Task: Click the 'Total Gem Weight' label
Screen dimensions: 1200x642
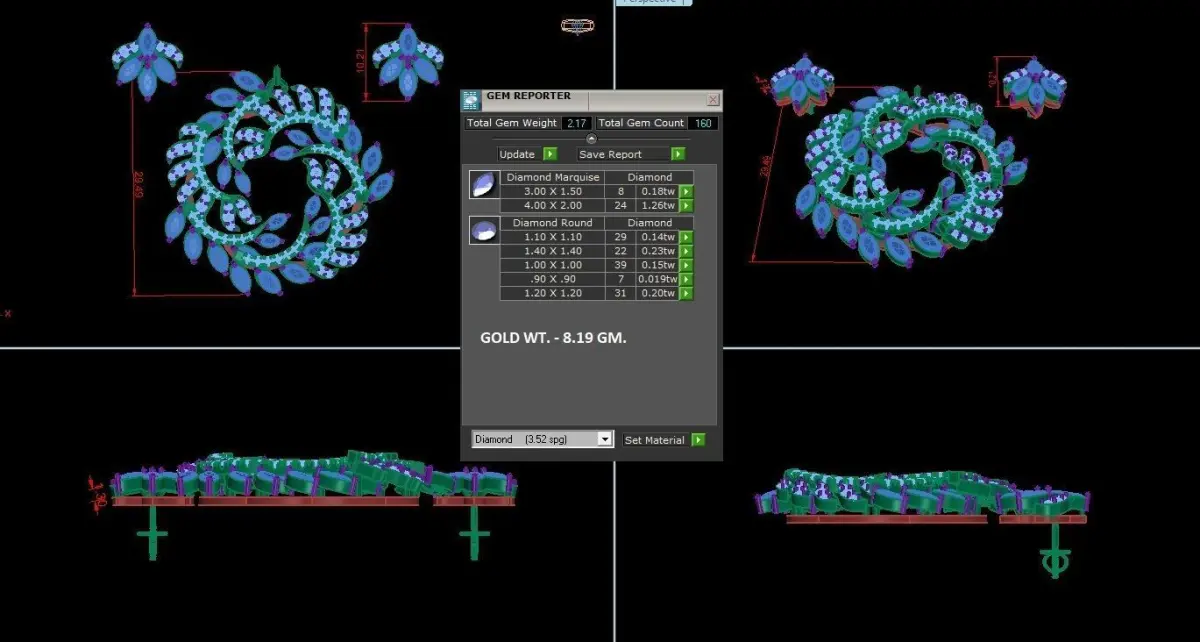Action: pyautogui.click(x=512, y=123)
